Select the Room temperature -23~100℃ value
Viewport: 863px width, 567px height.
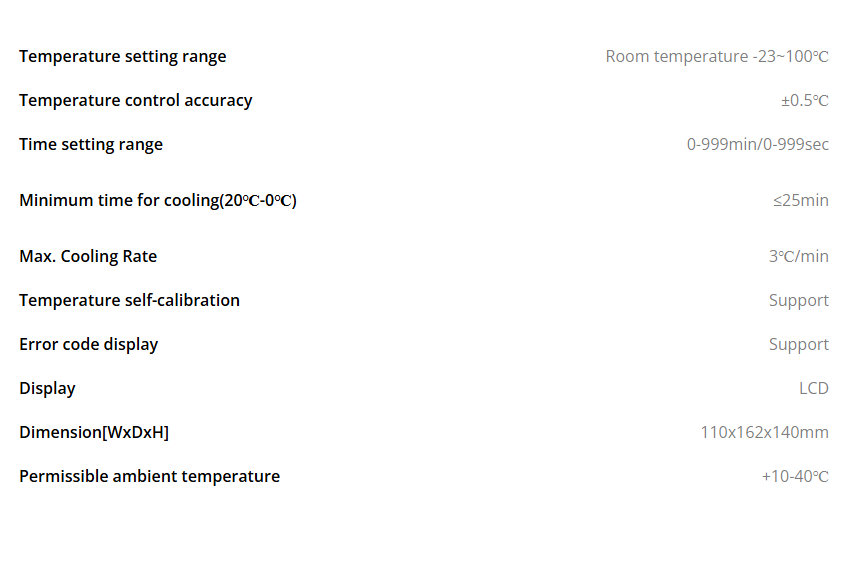[x=717, y=57]
